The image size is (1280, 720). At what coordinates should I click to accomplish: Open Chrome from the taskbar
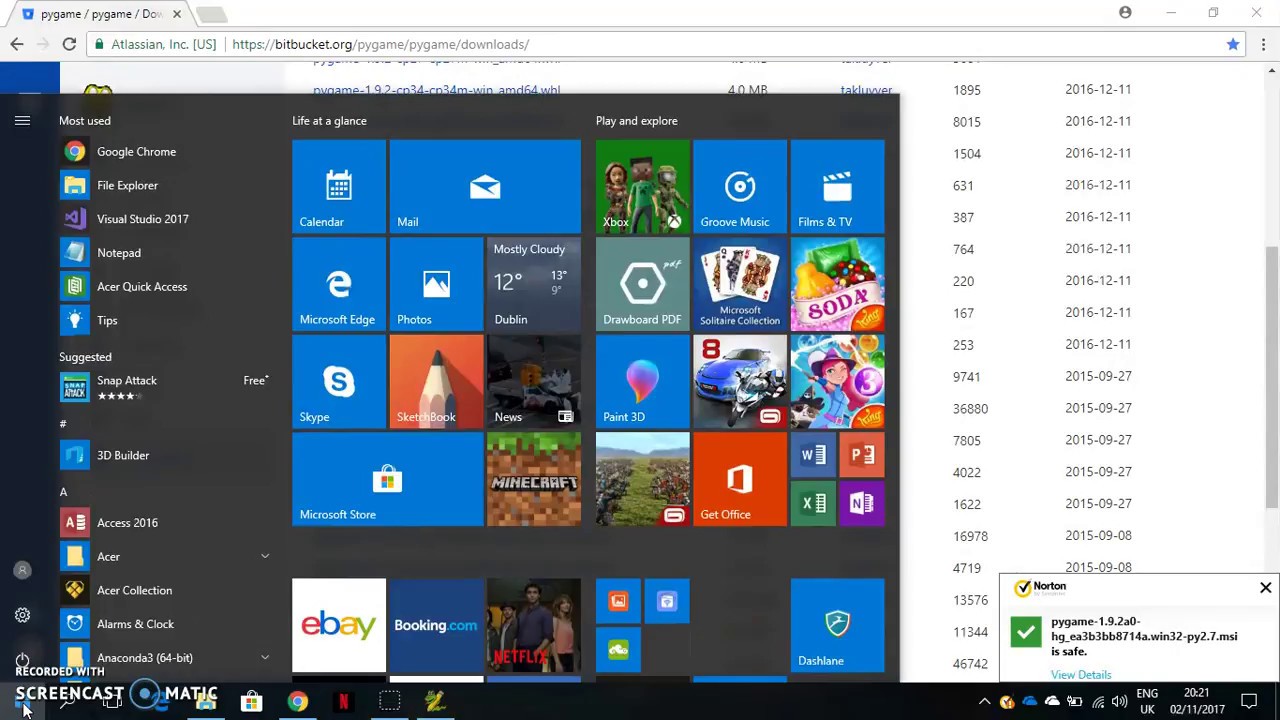click(x=297, y=701)
